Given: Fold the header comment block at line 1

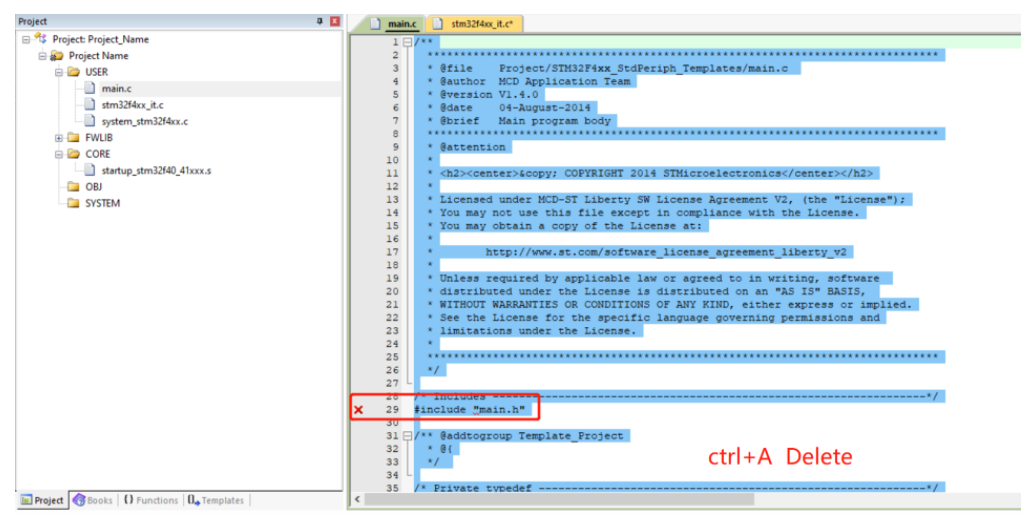Looking at the screenshot, I should click(407, 42).
